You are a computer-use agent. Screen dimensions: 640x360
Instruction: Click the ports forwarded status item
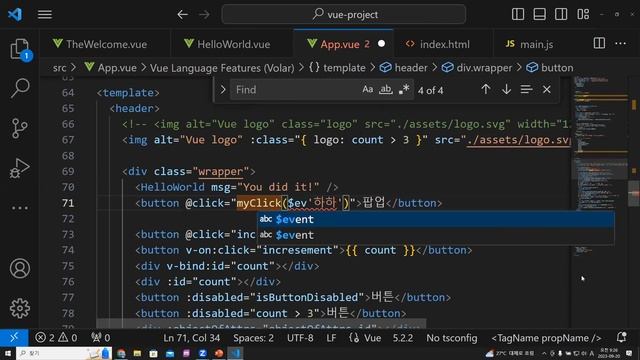tap(100, 338)
